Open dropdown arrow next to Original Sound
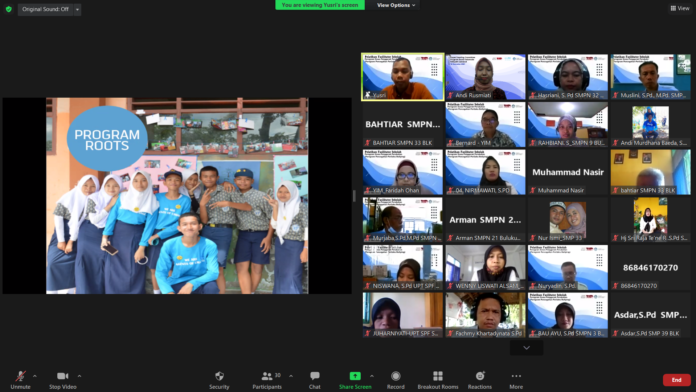696x392 pixels. click(77, 9)
